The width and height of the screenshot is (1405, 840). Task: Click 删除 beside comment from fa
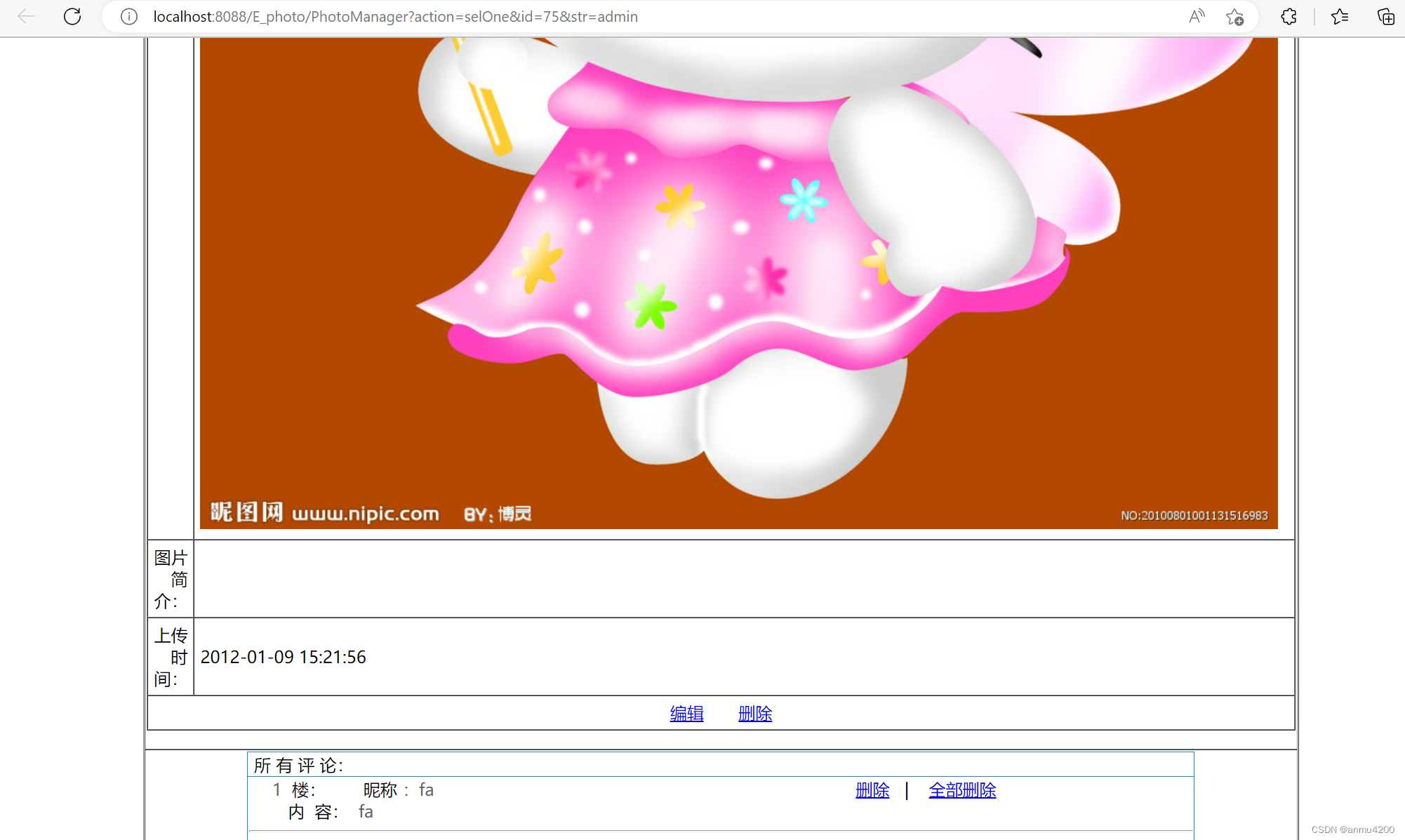872,789
